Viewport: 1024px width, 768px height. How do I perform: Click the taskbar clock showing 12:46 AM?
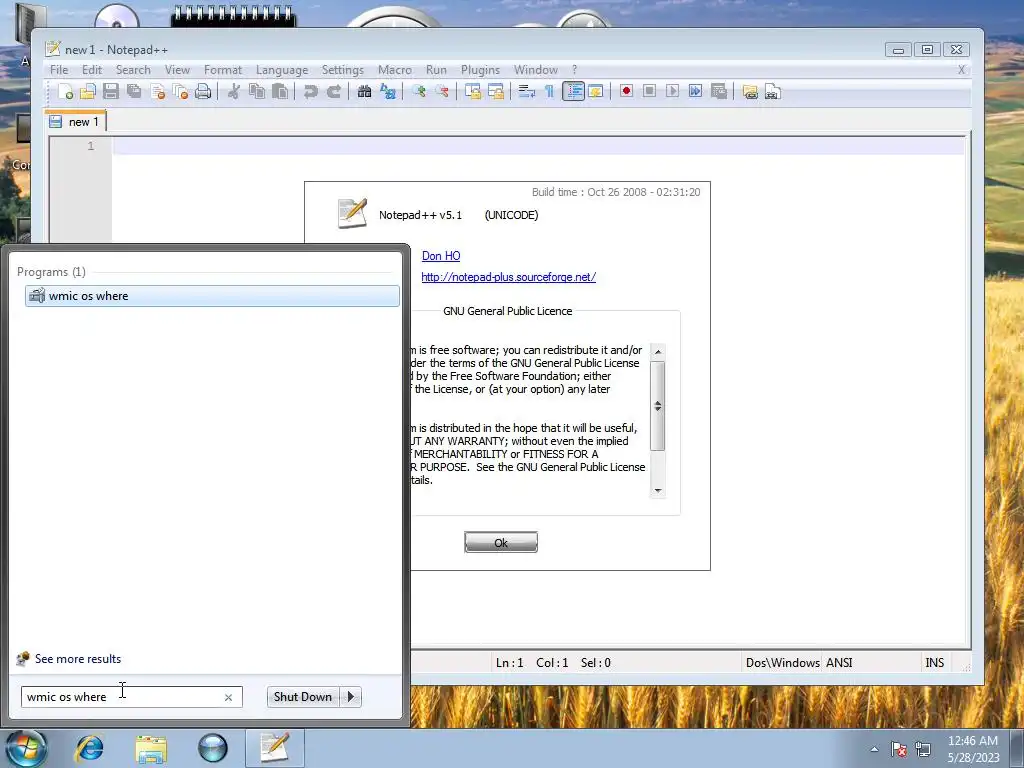(x=973, y=749)
